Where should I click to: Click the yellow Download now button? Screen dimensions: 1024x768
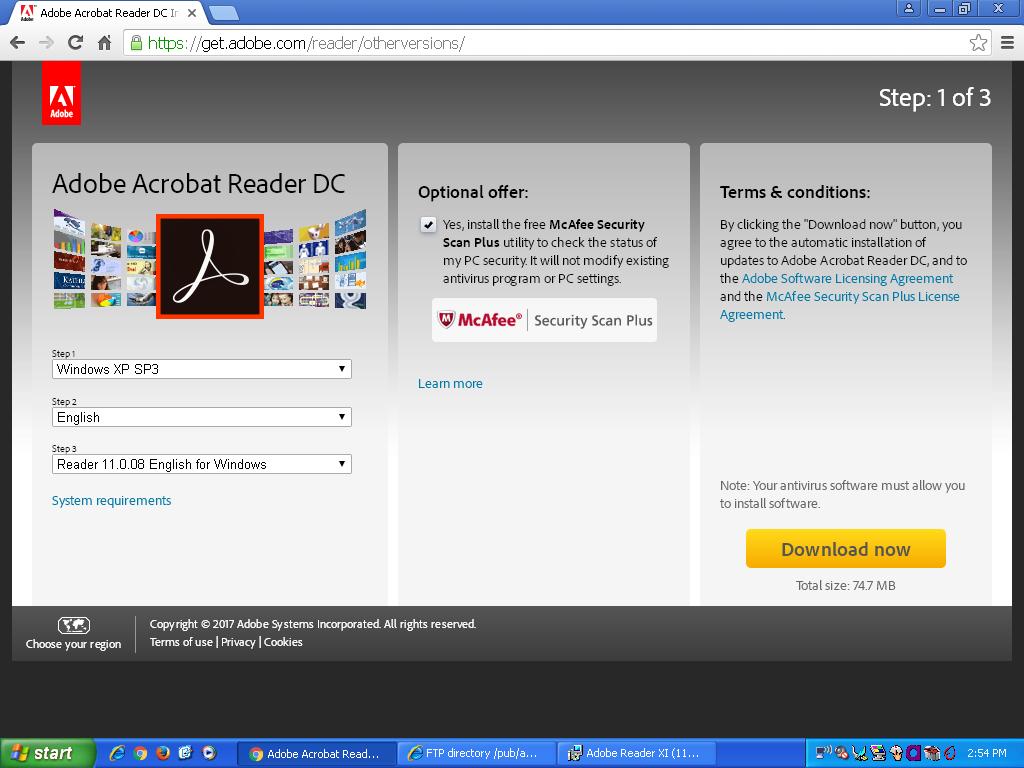[846, 549]
